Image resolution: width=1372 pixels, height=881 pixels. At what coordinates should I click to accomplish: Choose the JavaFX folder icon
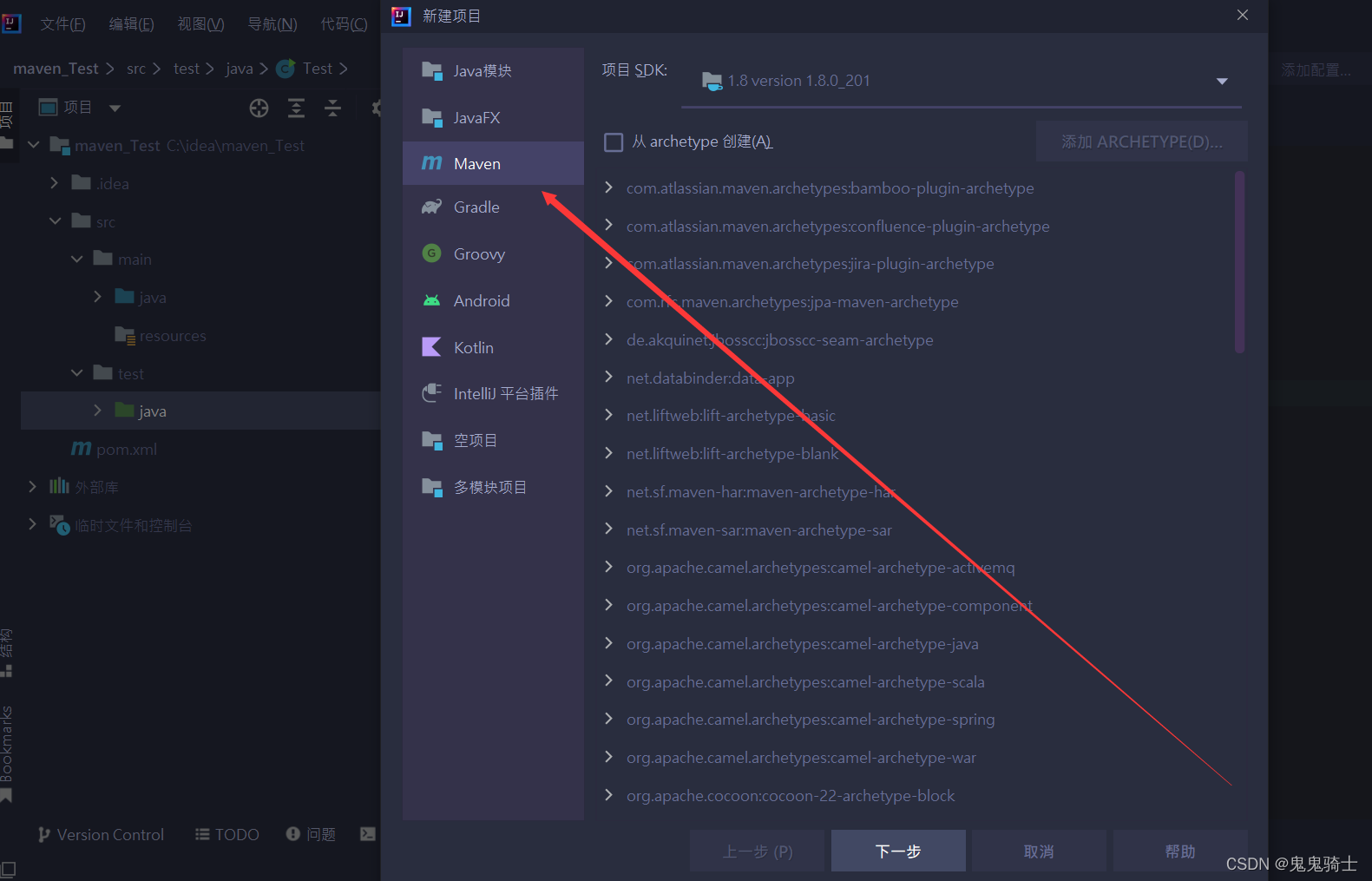point(431,117)
